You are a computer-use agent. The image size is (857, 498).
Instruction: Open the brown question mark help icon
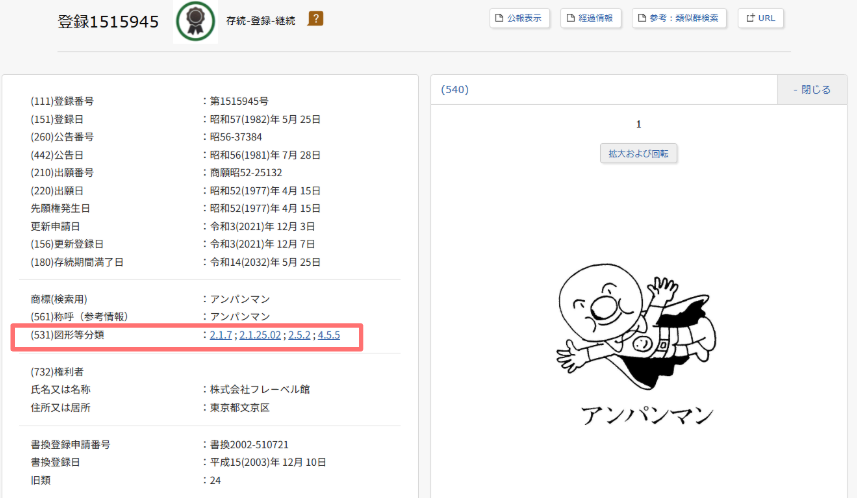315,19
